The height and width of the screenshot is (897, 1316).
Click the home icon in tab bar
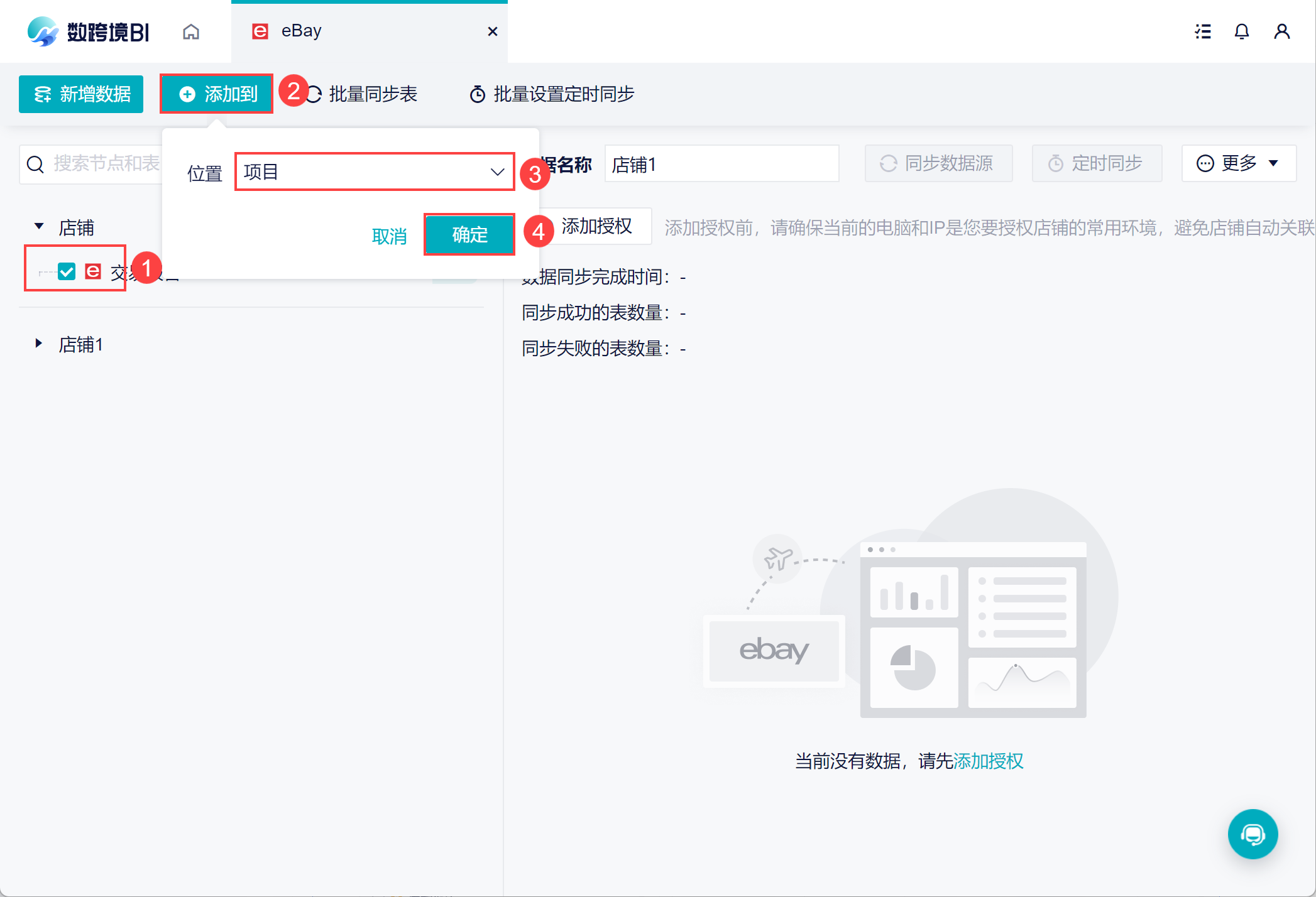[x=191, y=31]
